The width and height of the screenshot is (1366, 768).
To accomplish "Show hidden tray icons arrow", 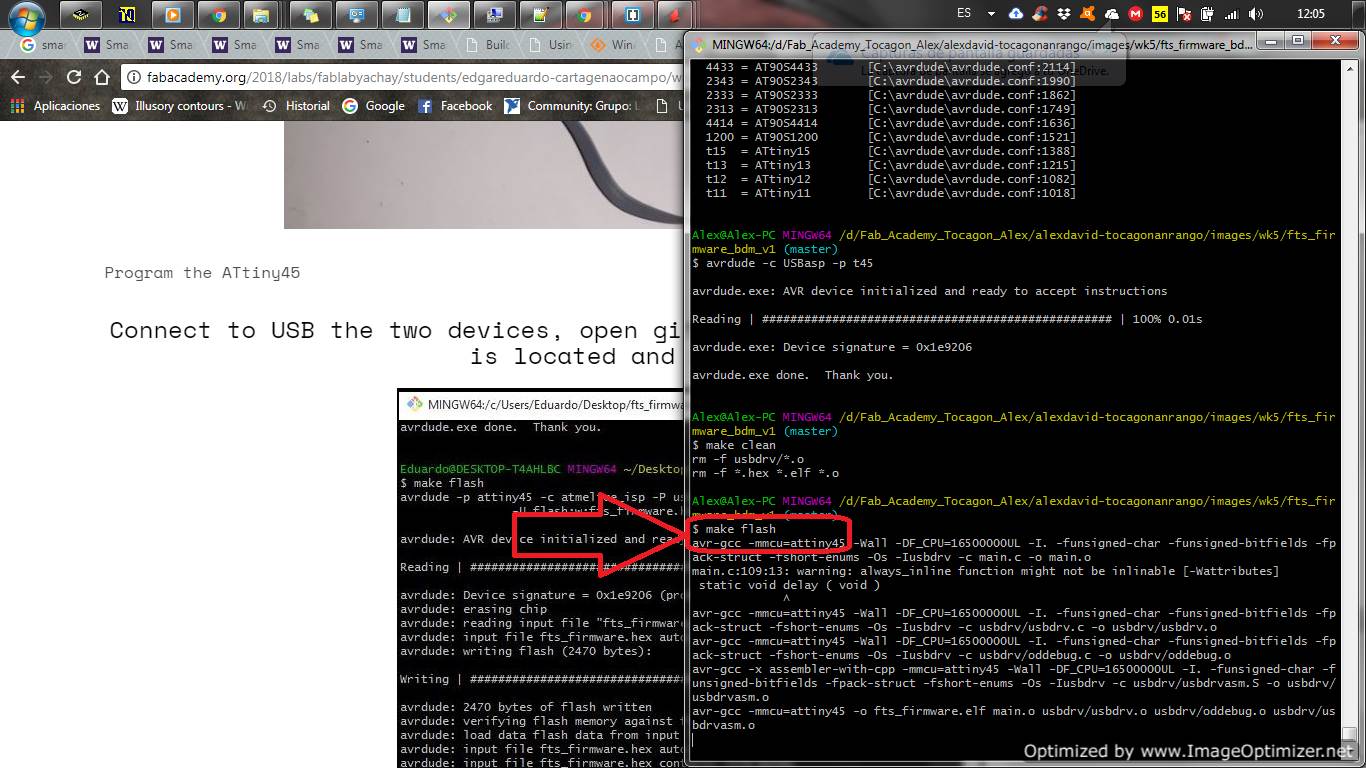I will click(x=991, y=14).
